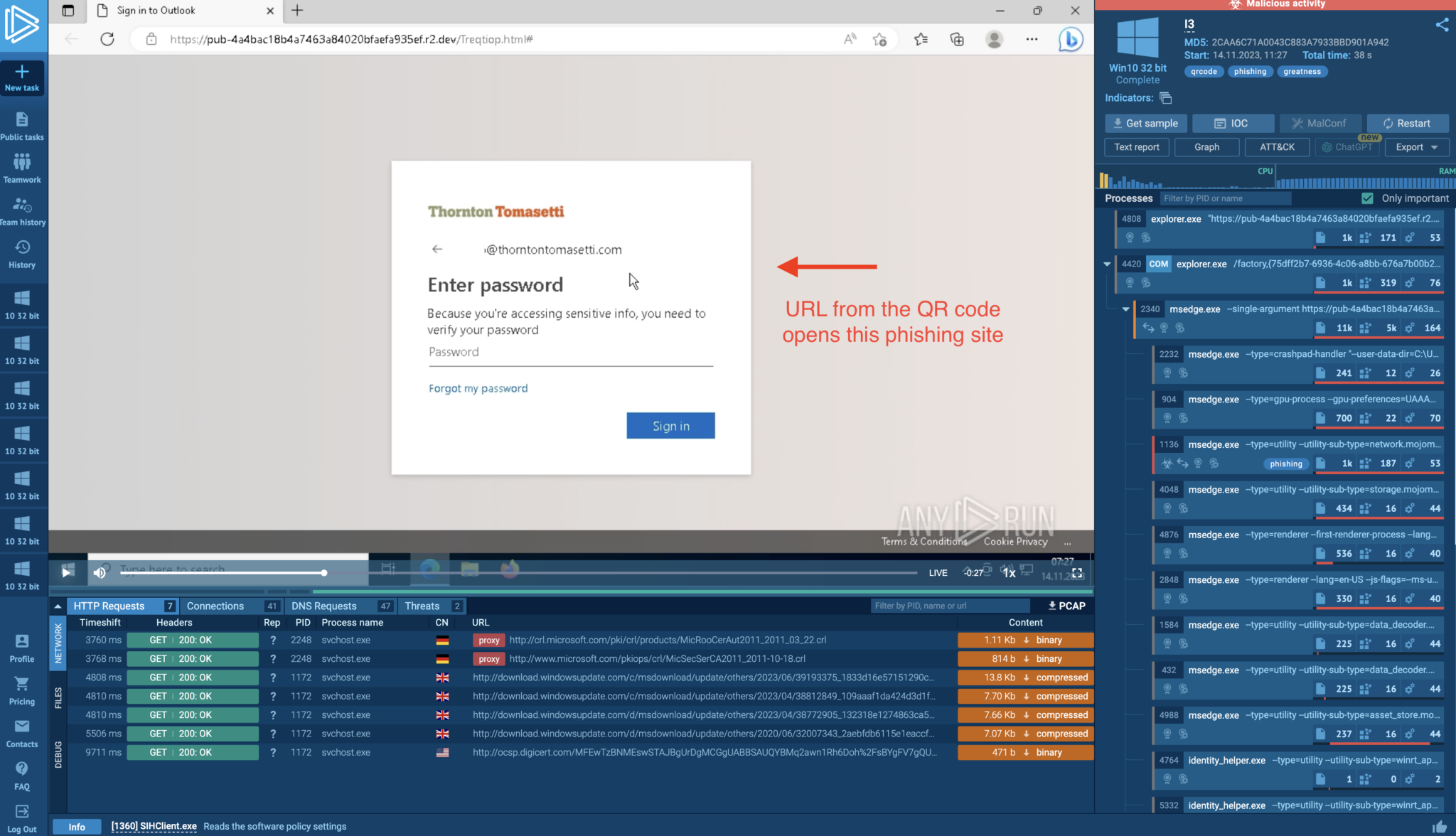Click the FAQ help icon
1456x836 pixels.
click(x=22, y=768)
